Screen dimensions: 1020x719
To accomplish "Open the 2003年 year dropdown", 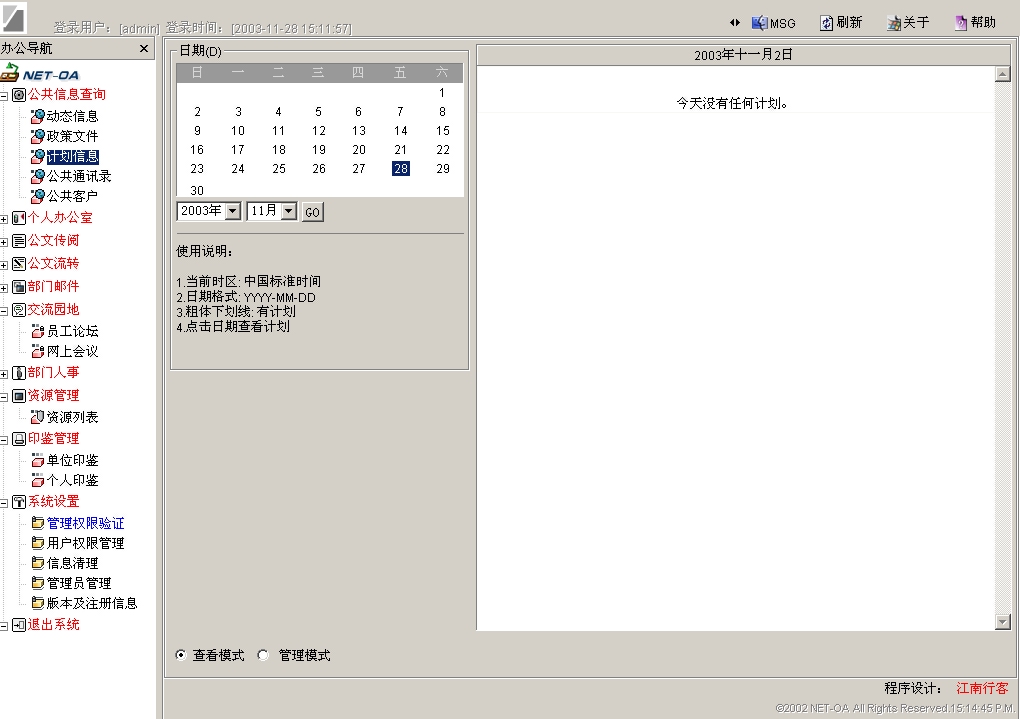I will coord(233,211).
